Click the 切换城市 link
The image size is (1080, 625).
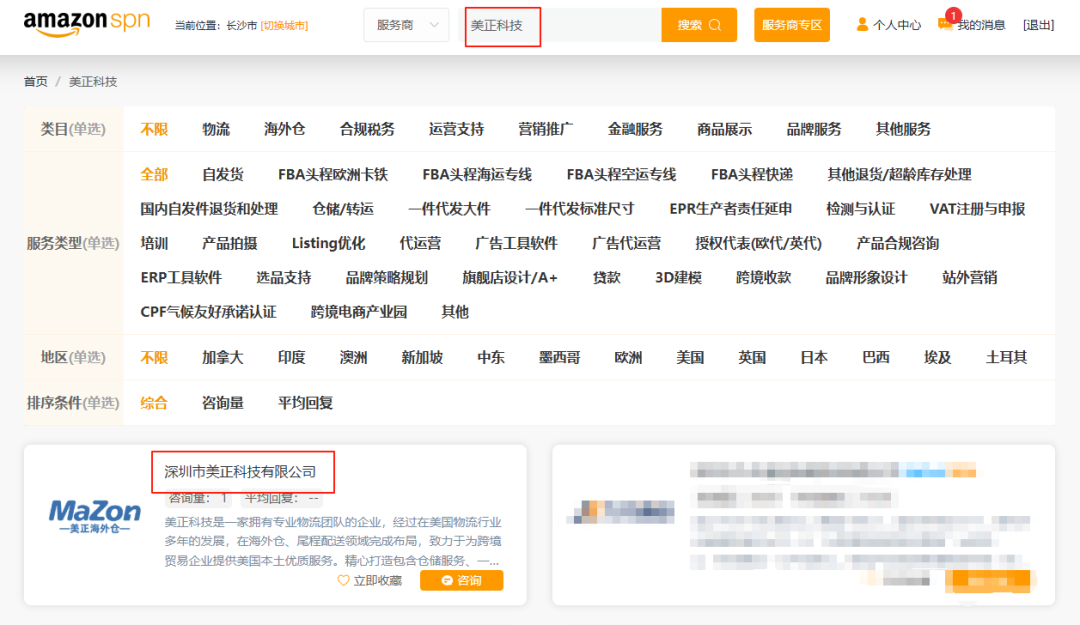[284, 25]
